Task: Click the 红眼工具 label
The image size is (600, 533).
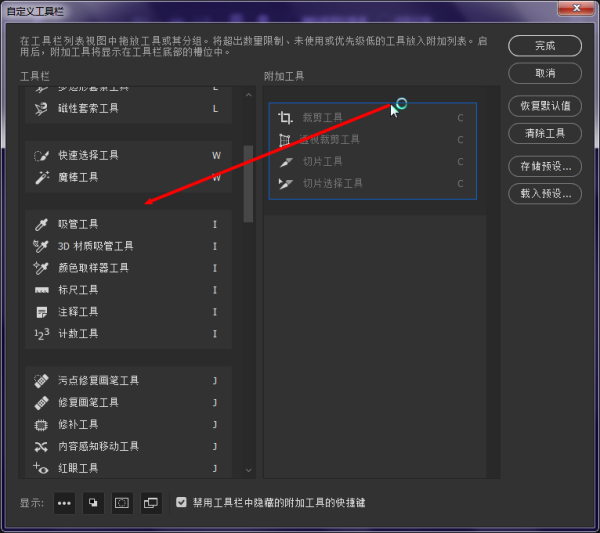Action: coord(78,468)
